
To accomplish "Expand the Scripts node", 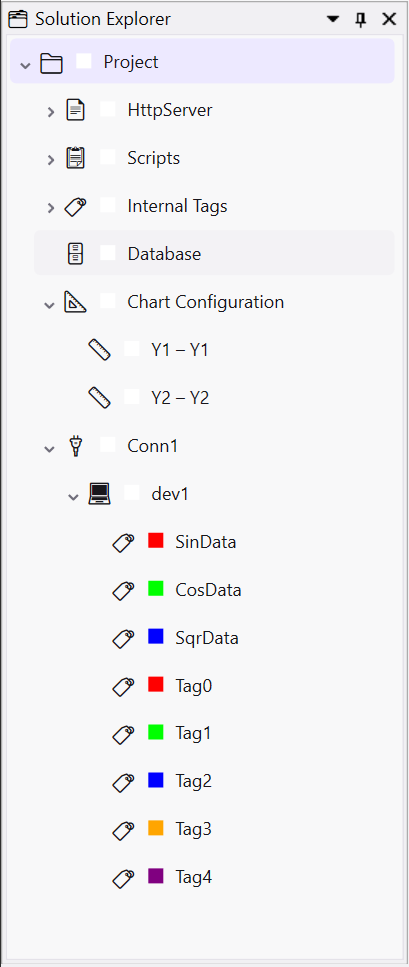I will tap(51, 160).
